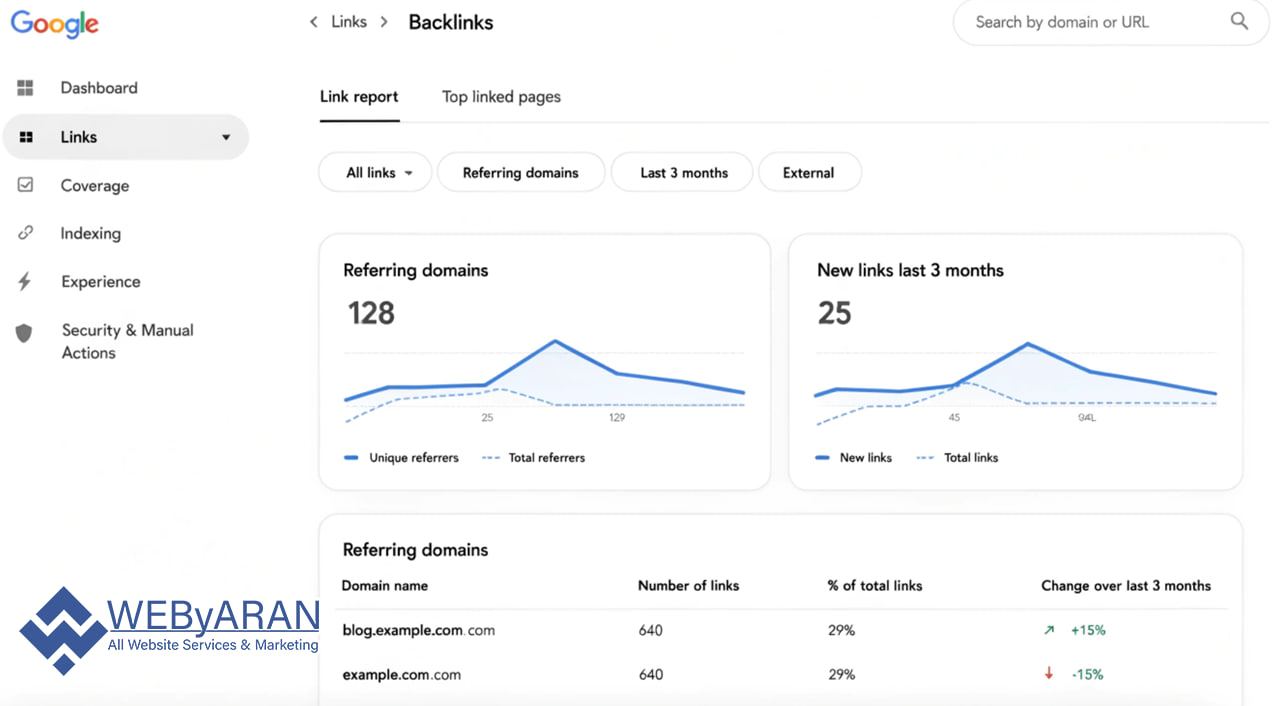The width and height of the screenshot is (1280, 706).
Task: Click the Security & Manual Actions shield icon
Action: pos(25,333)
